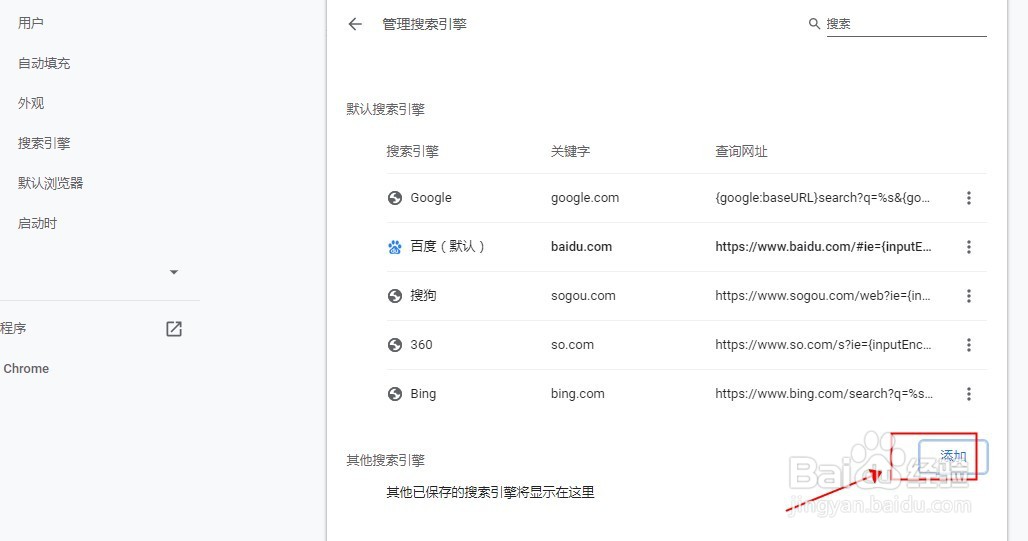Go to 外观 settings section
Viewport: 1028px width, 541px height.
point(31,103)
